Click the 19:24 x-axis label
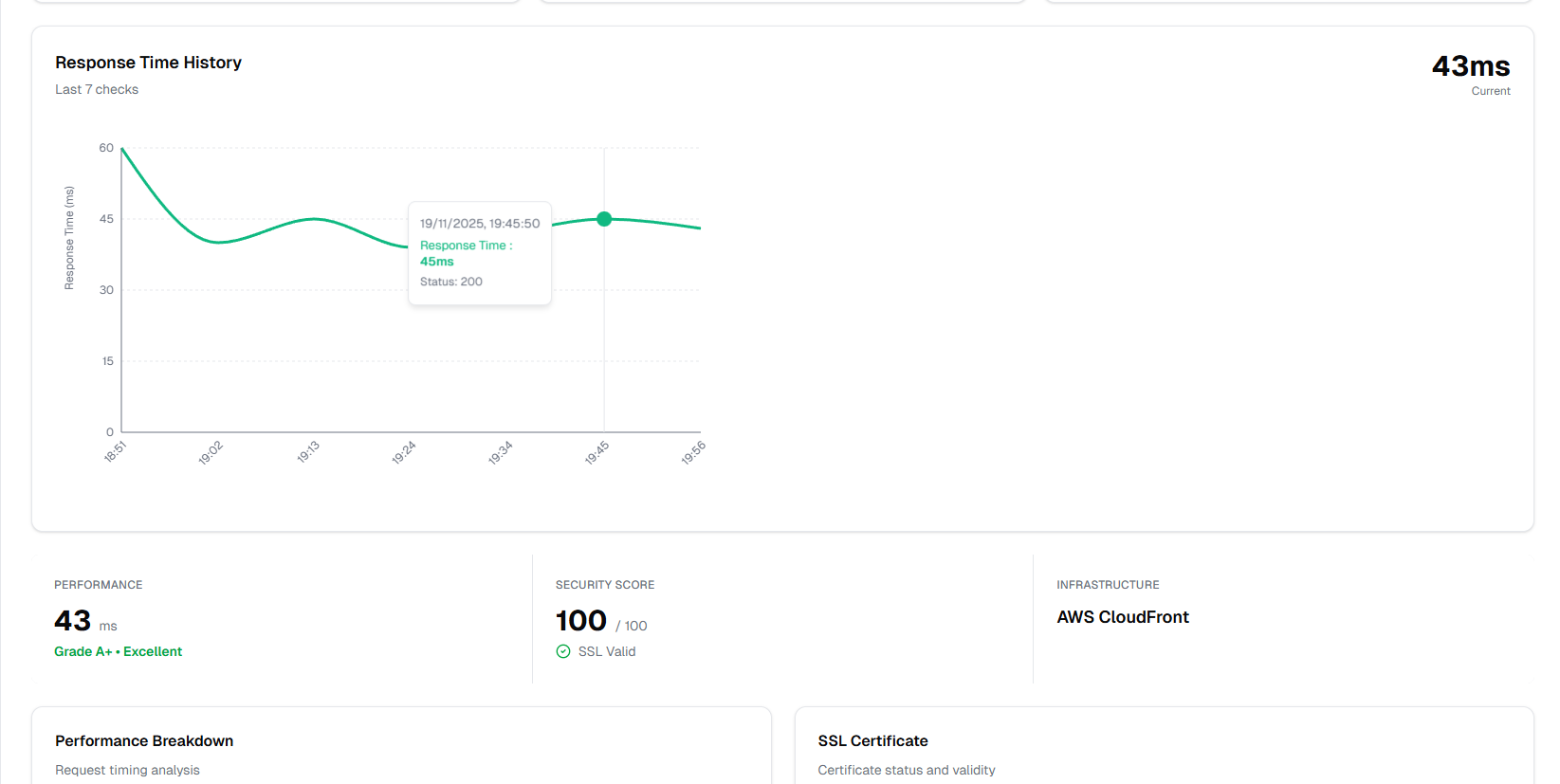This screenshot has width=1560, height=784. coord(404,452)
